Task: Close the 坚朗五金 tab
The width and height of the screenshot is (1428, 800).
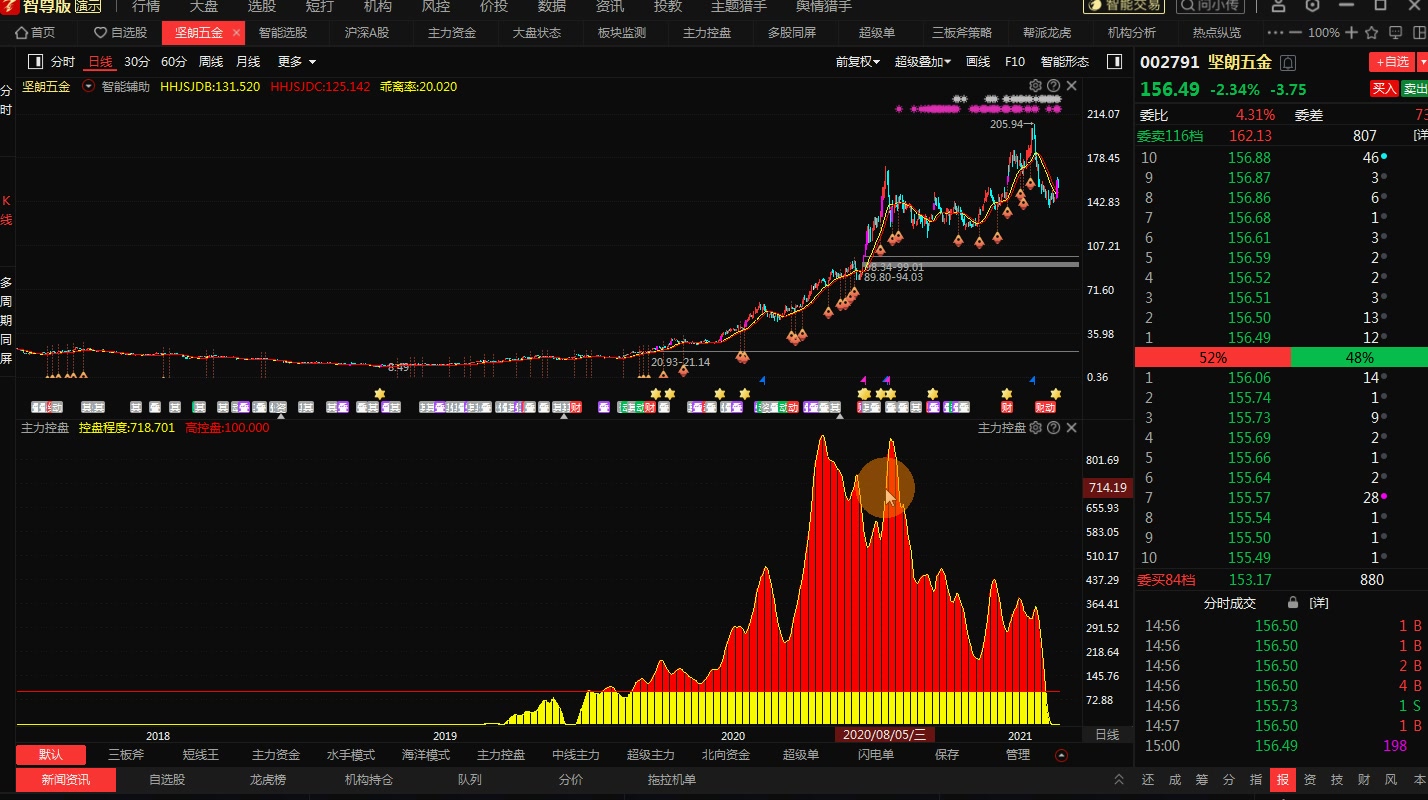Action: [x=237, y=33]
